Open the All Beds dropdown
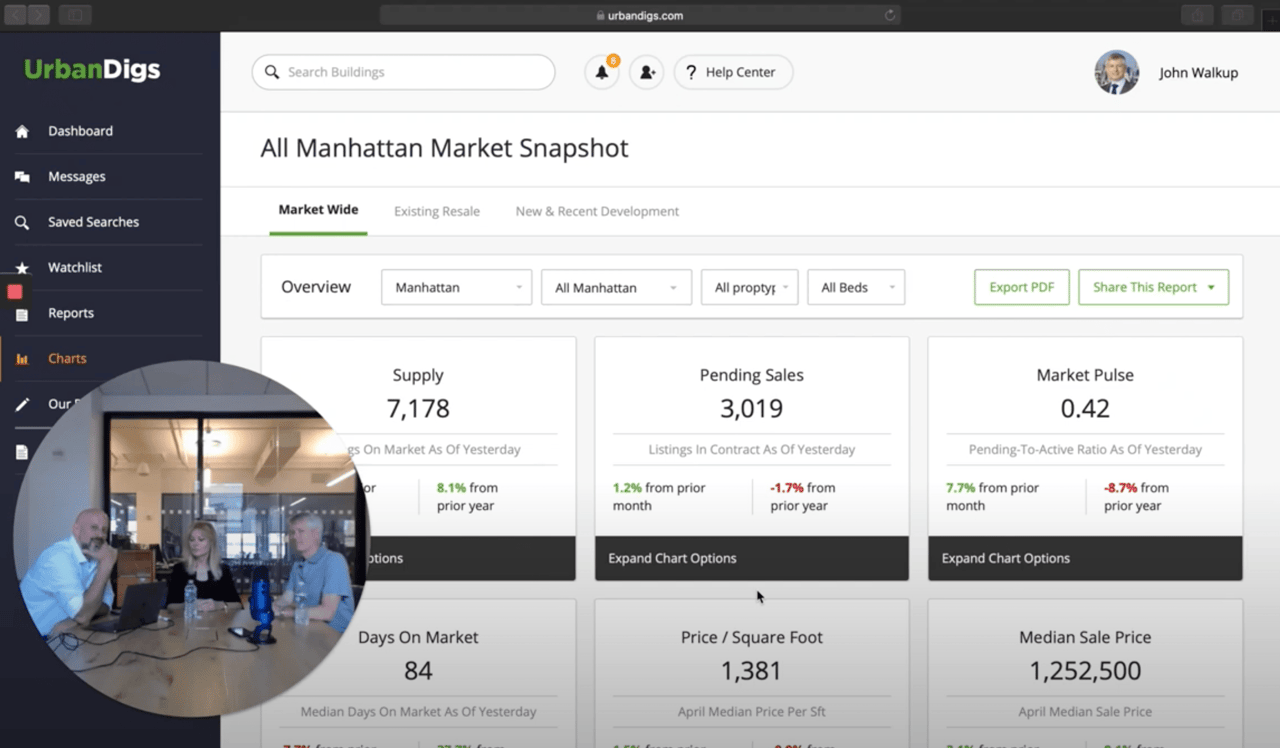This screenshot has width=1280, height=748. 856,287
